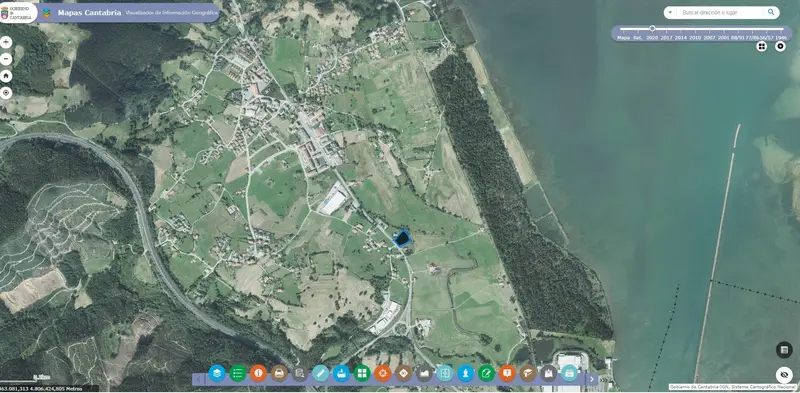Image resolution: width=800 pixels, height=393 pixels.
Task: Open the search type dropdown arrow
Action: (670, 12)
